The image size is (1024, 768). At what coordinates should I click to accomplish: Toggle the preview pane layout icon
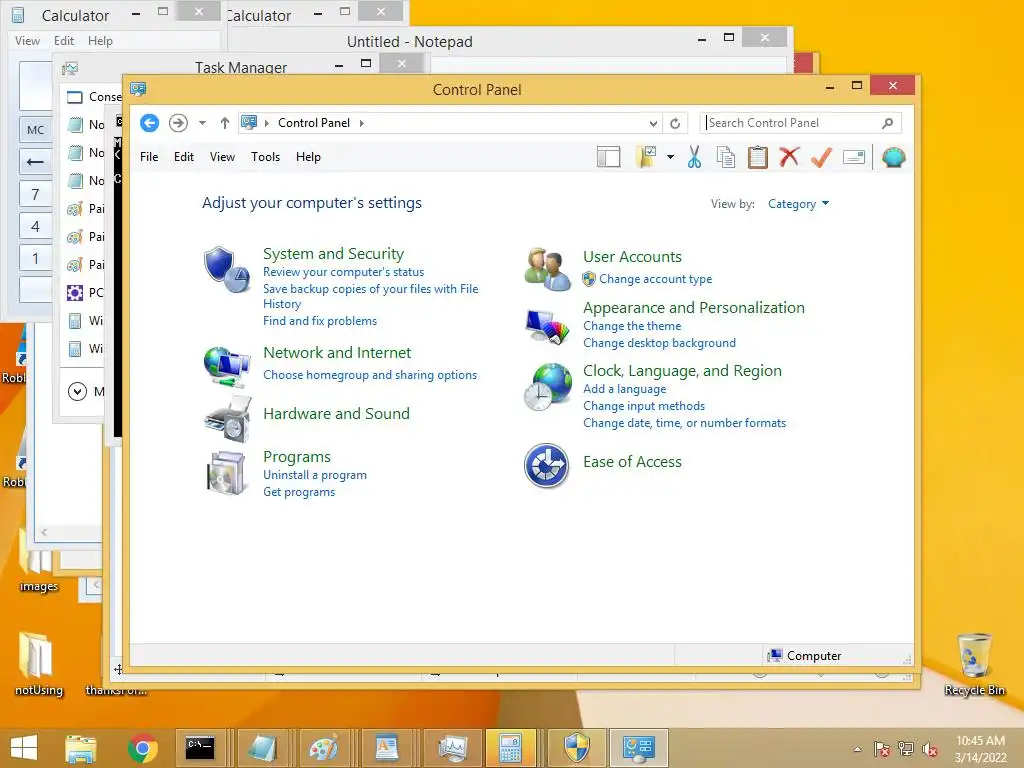click(x=609, y=157)
